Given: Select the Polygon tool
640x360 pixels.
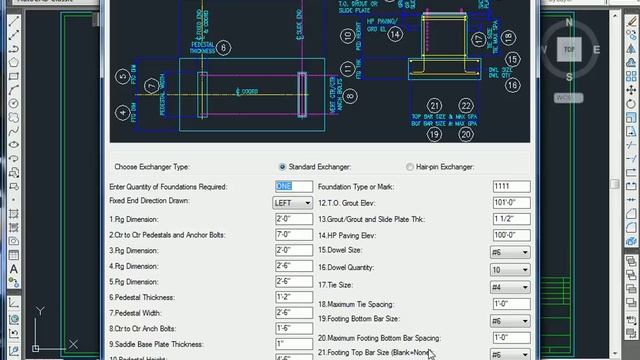Looking at the screenshot, I should tap(13, 62).
